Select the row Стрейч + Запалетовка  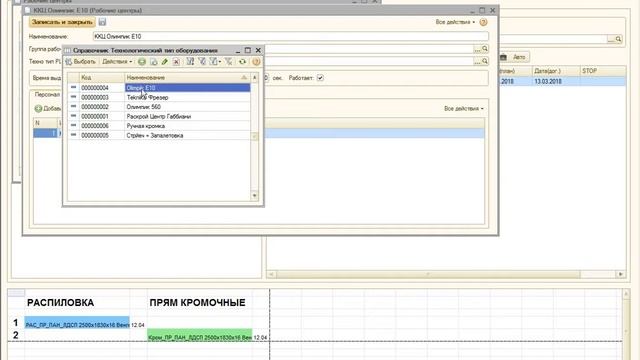coord(159,135)
